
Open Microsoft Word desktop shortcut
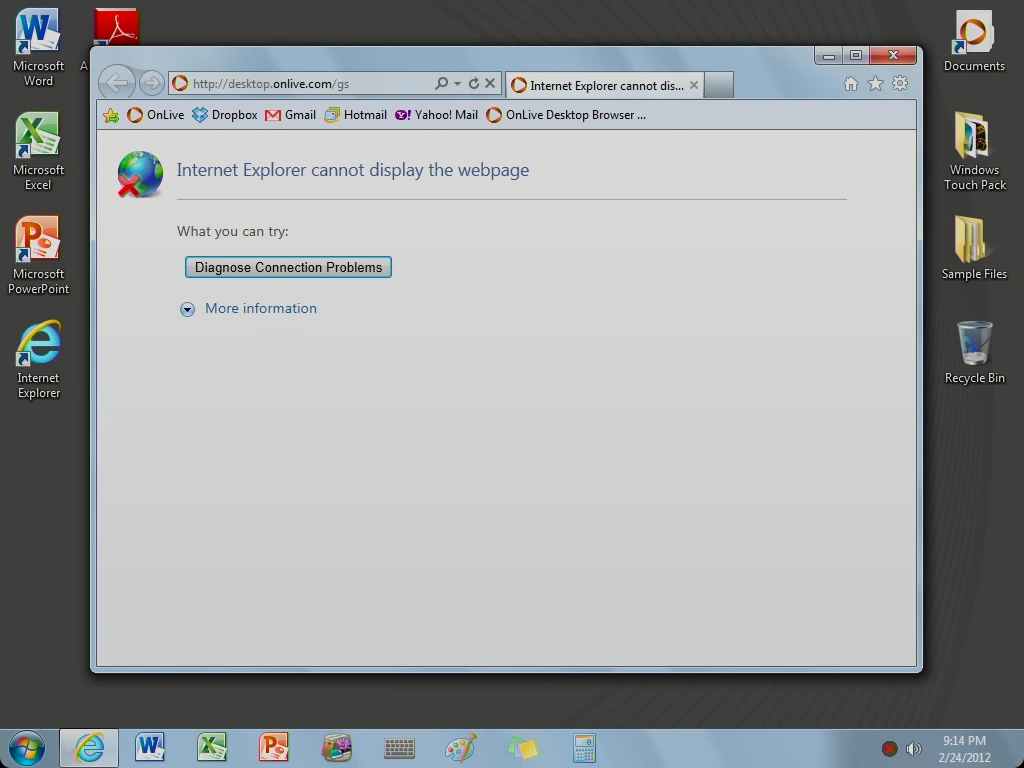tap(38, 48)
